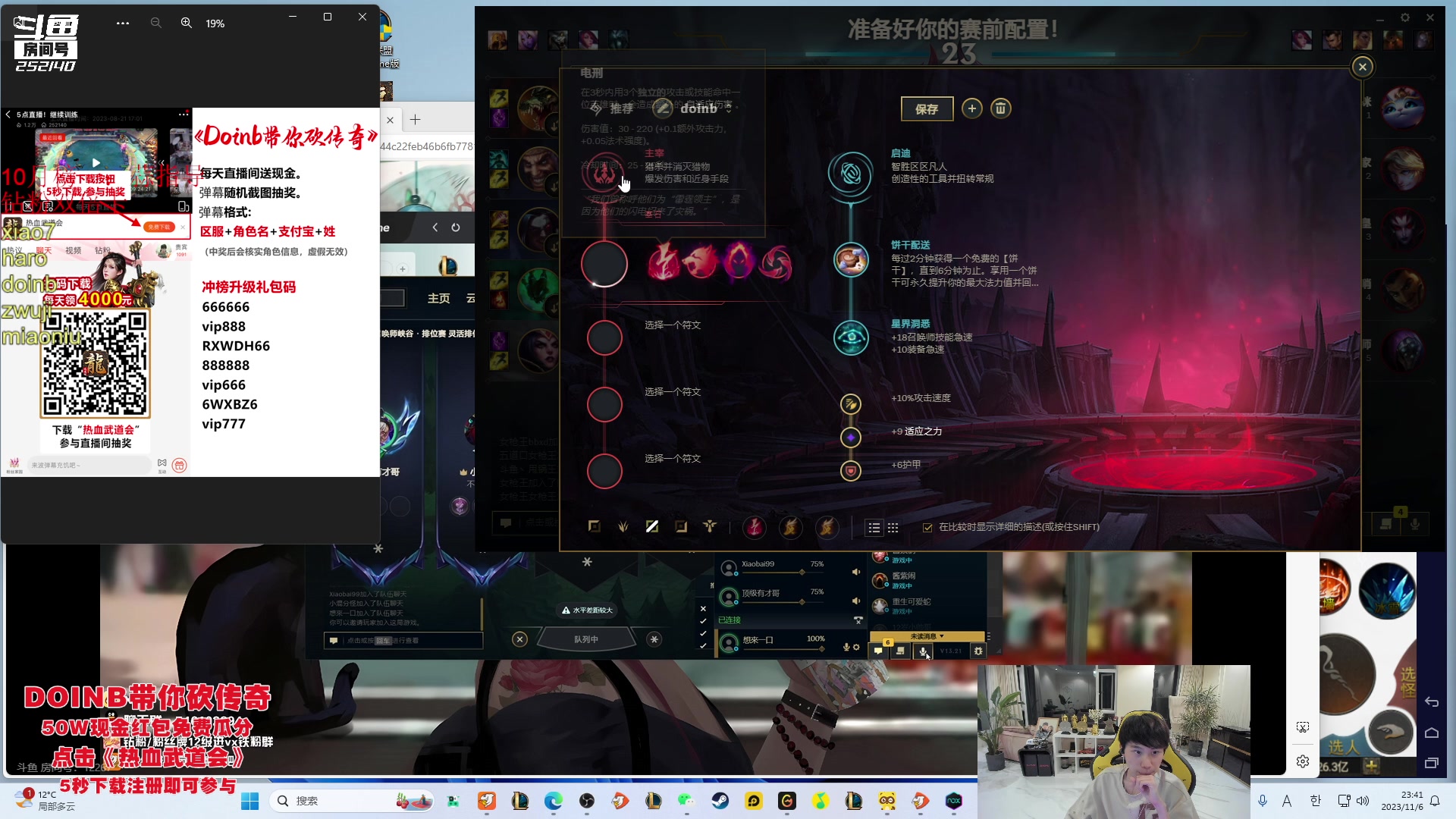Expand the 未读消息 dropdown
1456x819 pixels.
pyautogui.click(x=927, y=636)
